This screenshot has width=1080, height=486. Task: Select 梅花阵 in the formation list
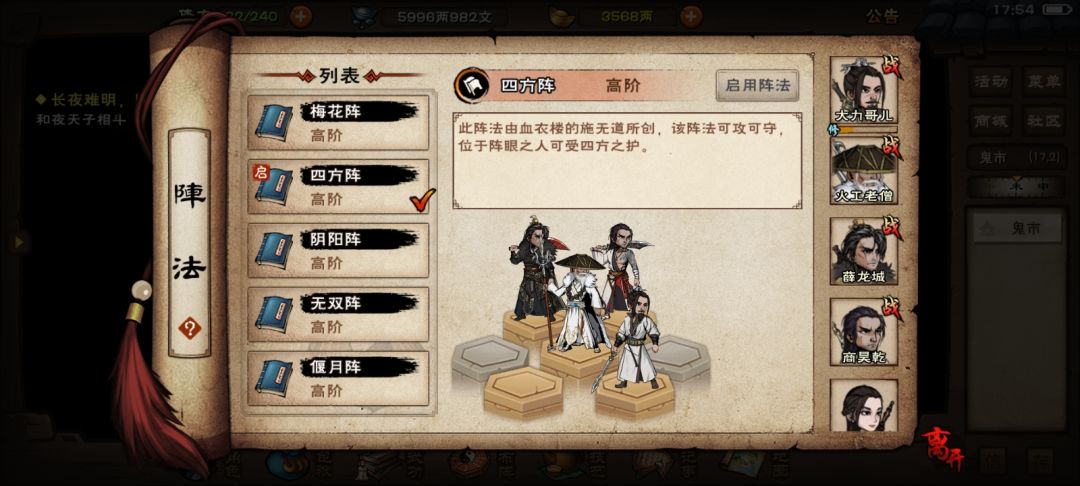tap(338, 123)
